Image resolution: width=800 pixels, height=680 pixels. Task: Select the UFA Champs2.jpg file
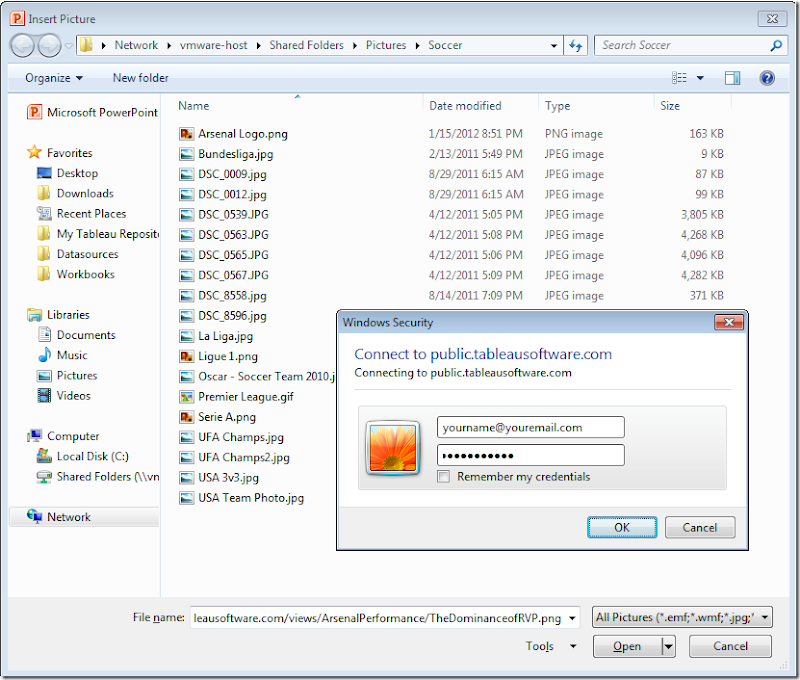tap(244, 458)
